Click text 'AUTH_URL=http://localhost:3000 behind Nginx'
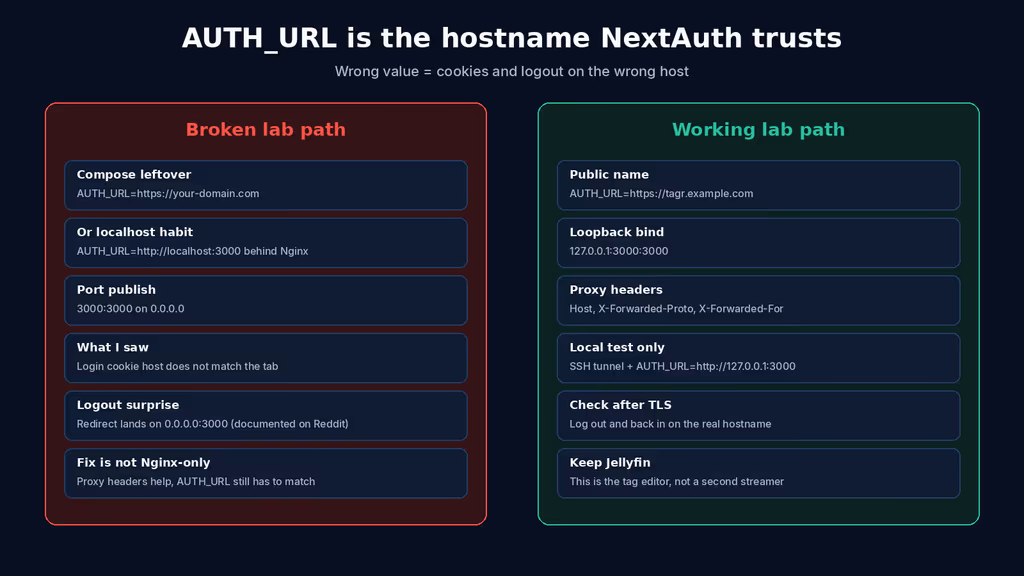The height and width of the screenshot is (576, 1024). click(x=192, y=251)
